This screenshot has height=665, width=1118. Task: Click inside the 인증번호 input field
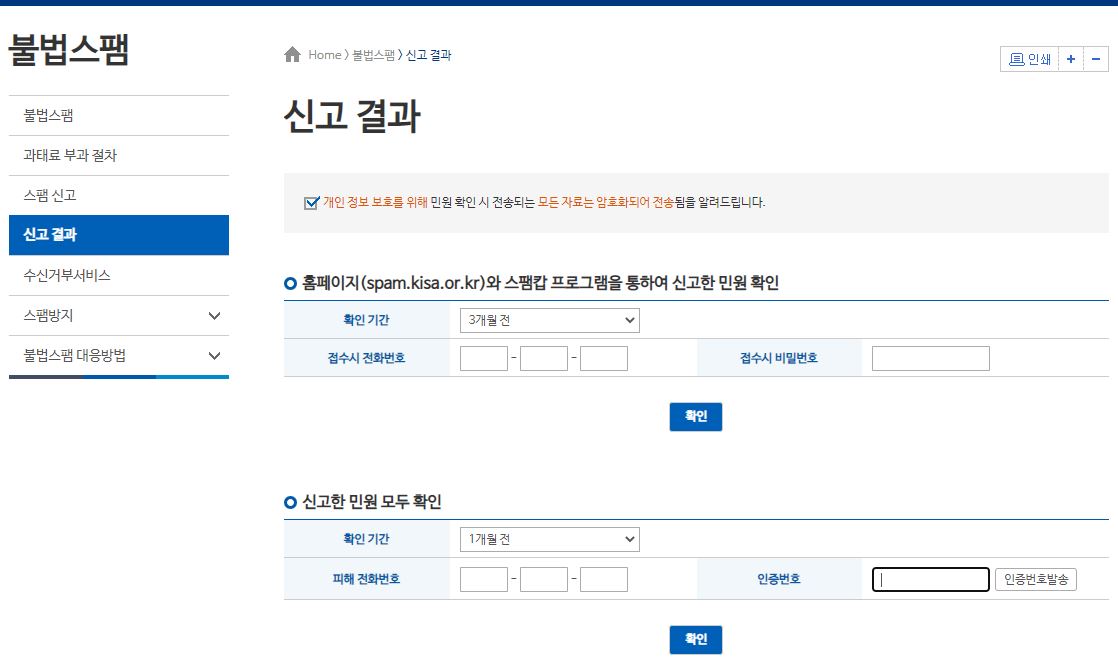930,578
